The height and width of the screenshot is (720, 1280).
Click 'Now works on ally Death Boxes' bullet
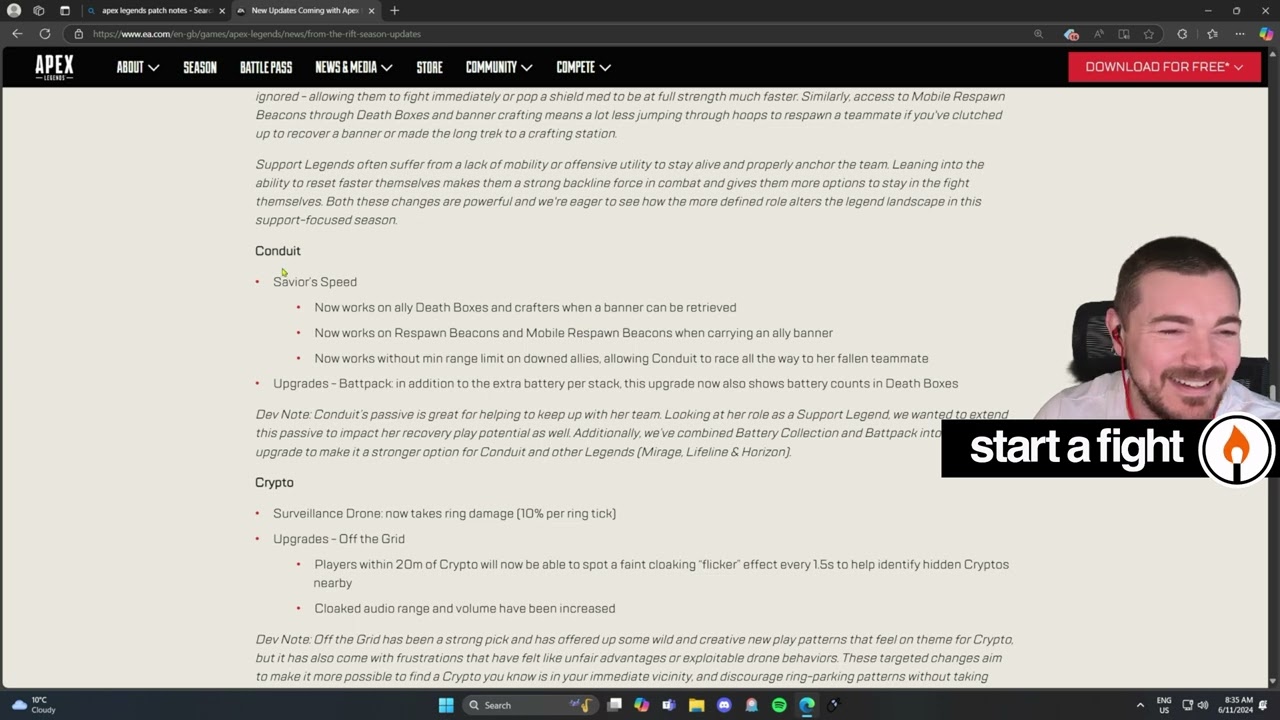coord(525,308)
